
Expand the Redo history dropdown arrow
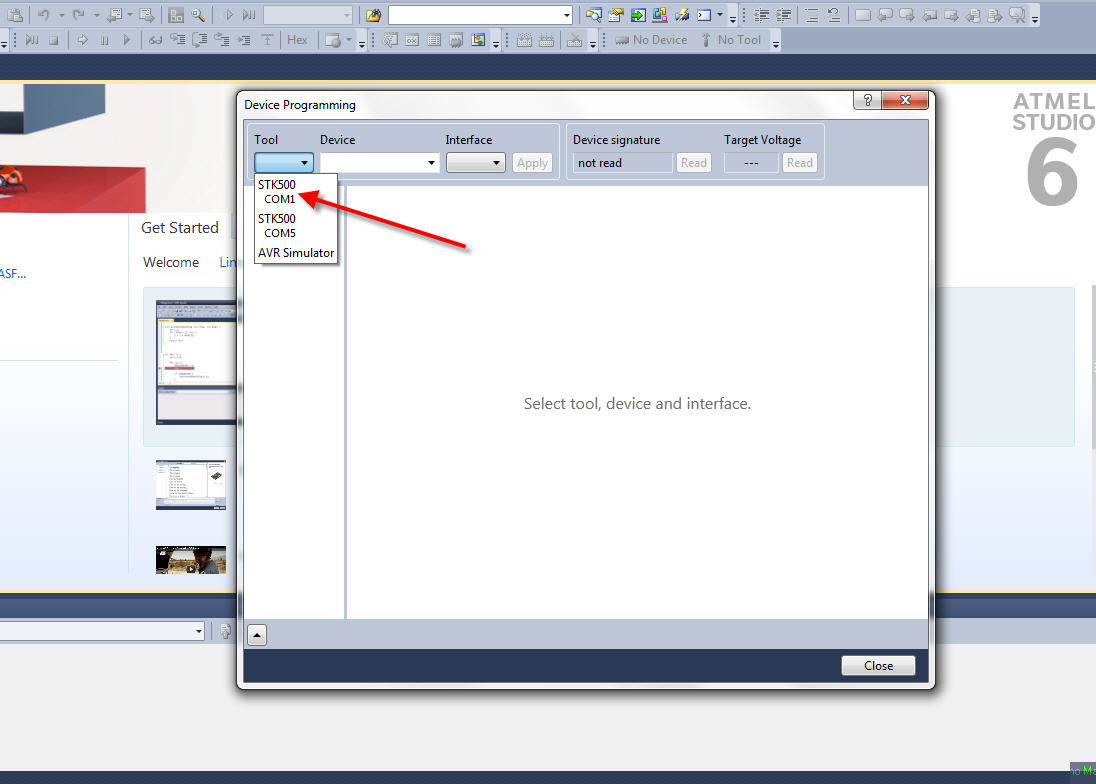[96, 15]
